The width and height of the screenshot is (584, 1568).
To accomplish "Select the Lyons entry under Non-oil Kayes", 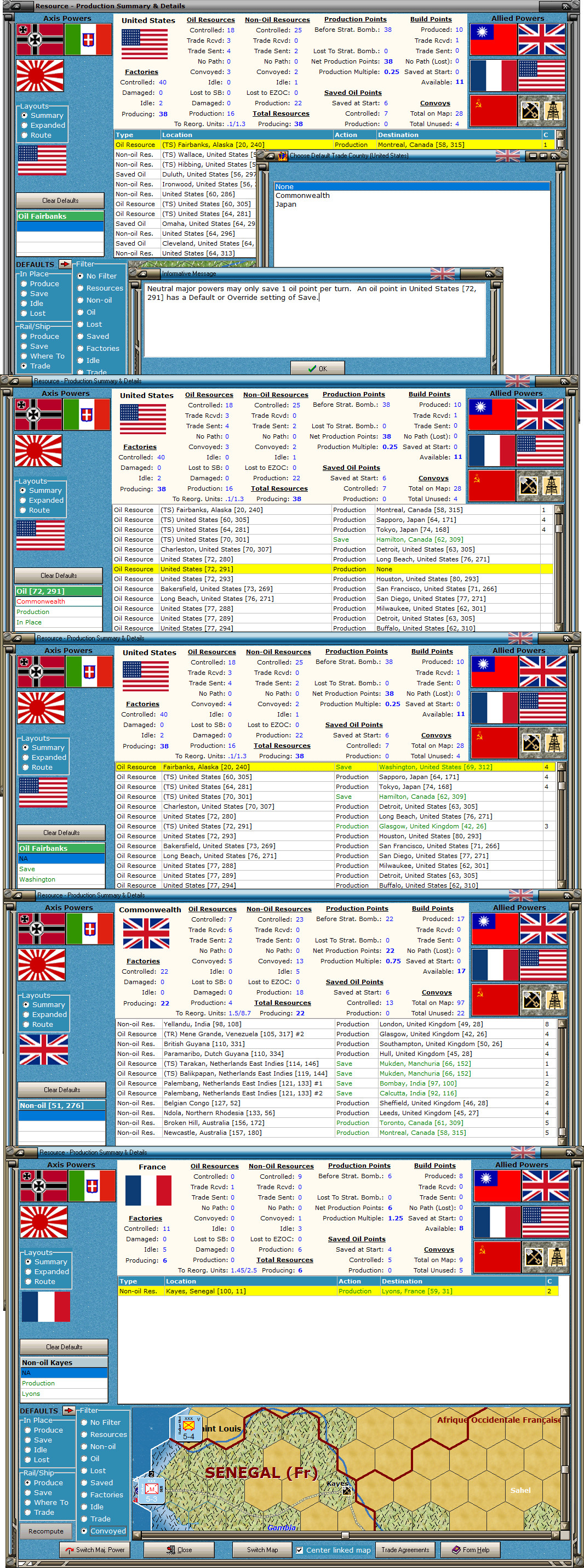I will (64, 1393).
